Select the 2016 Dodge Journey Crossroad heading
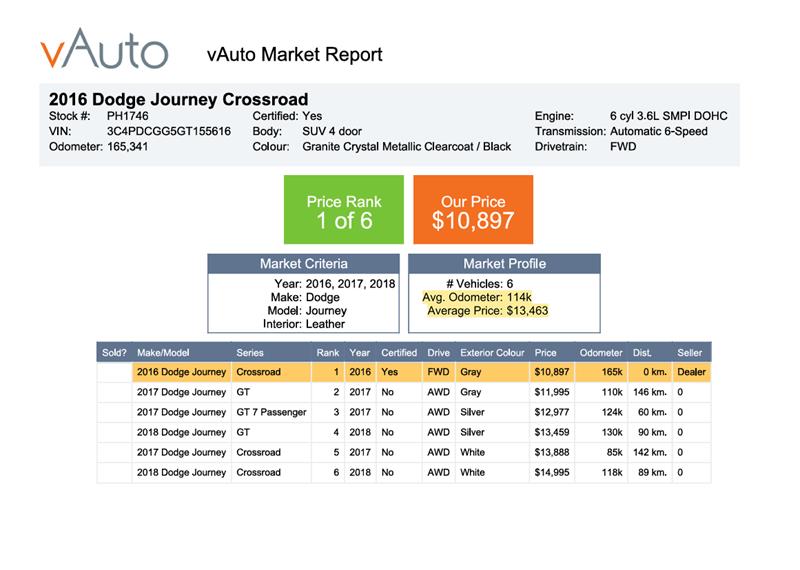 tap(179, 99)
